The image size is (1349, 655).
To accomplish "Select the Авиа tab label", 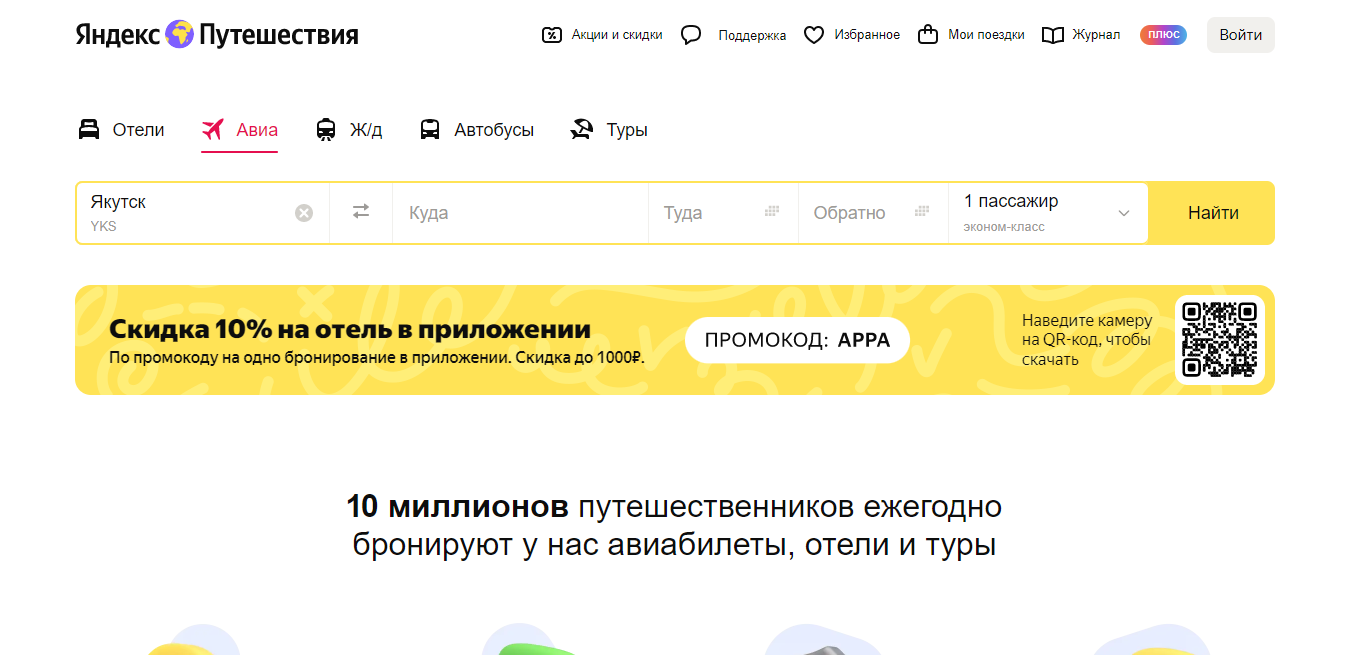I will click(x=257, y=130).
